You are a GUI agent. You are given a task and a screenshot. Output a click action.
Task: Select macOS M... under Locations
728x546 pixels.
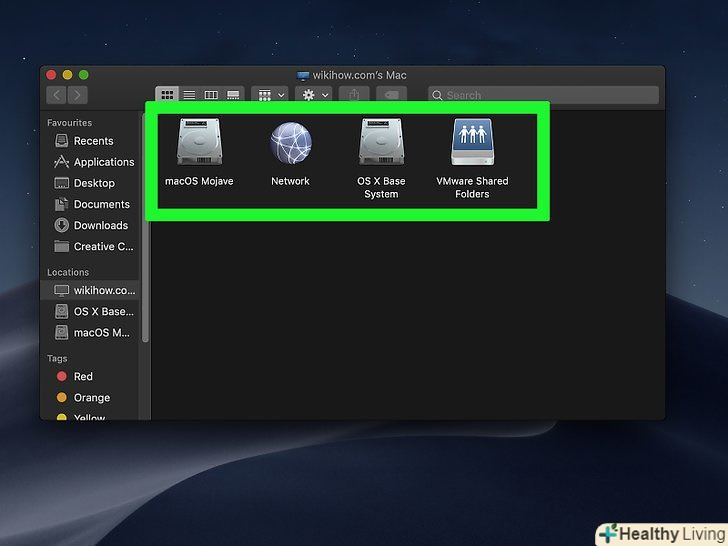92,332
